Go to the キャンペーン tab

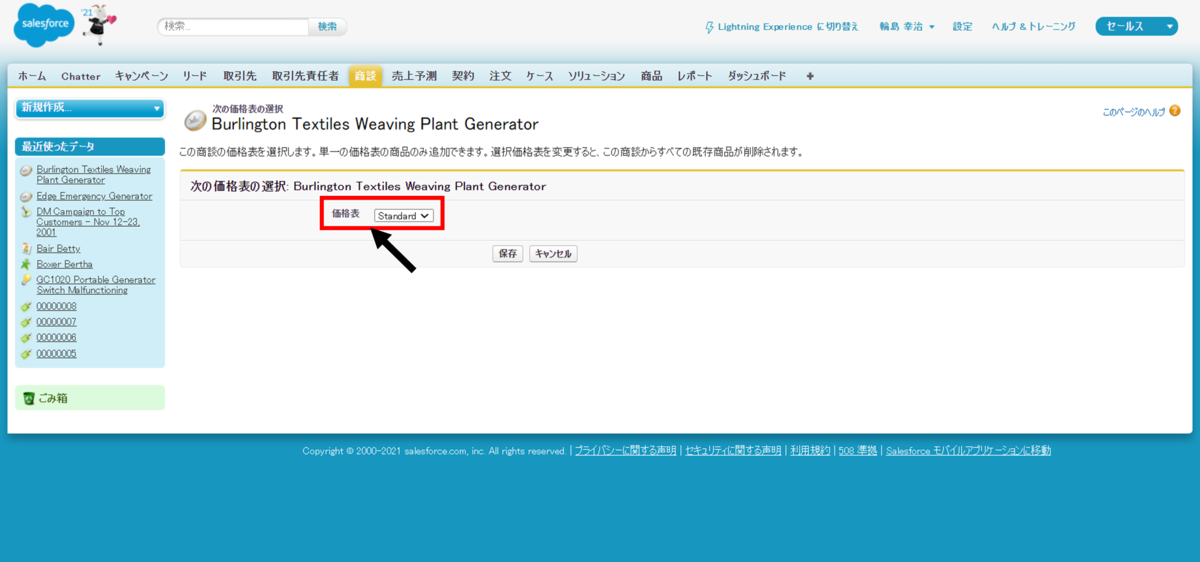click(142, 76)
